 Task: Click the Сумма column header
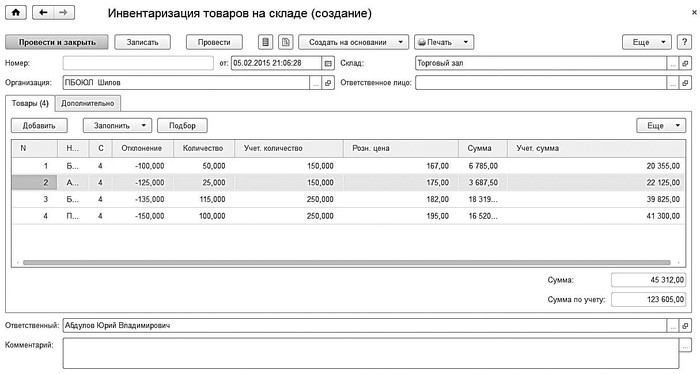(x=483, y=148)
